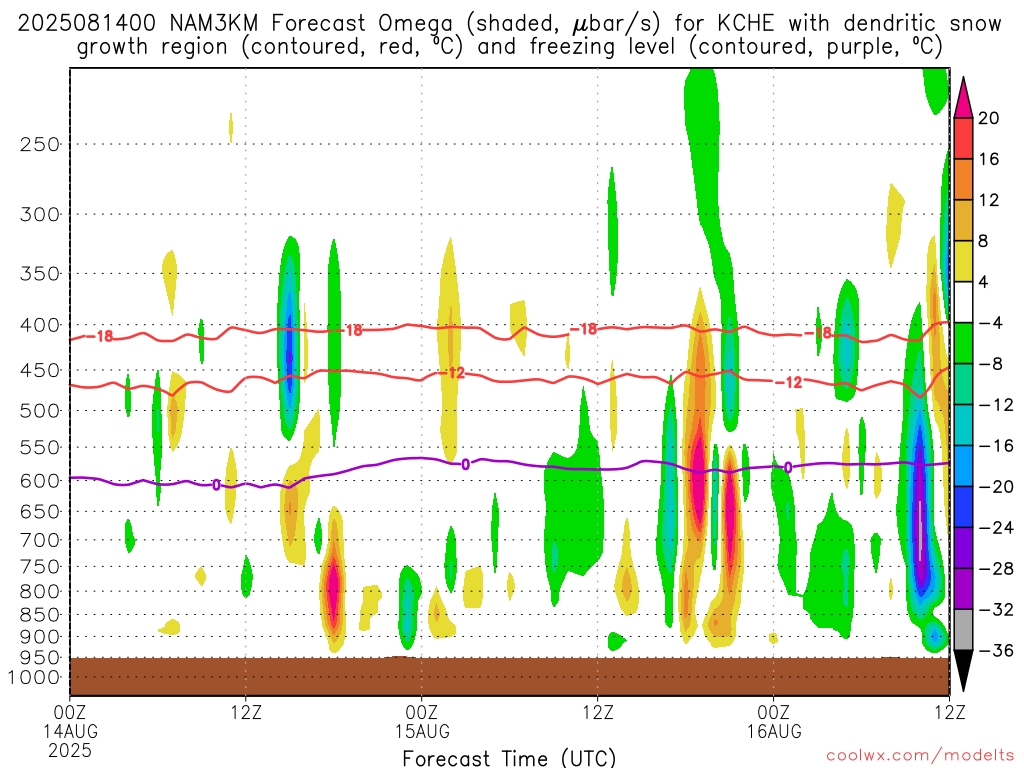Image resolution: width=1024 pixels, height=768 pixels.
Task: Click the 15AUG date label
Action: click(x=422, y=731)
